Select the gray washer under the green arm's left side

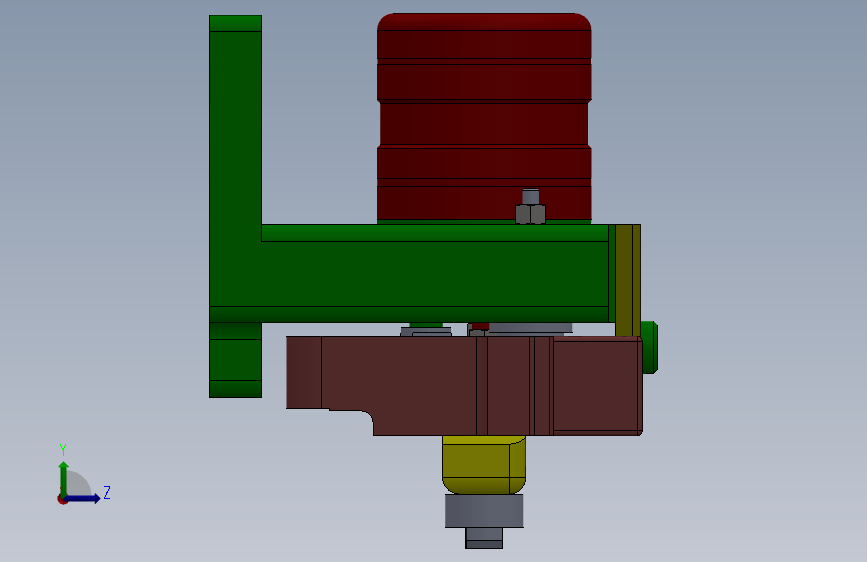(426, 331)
